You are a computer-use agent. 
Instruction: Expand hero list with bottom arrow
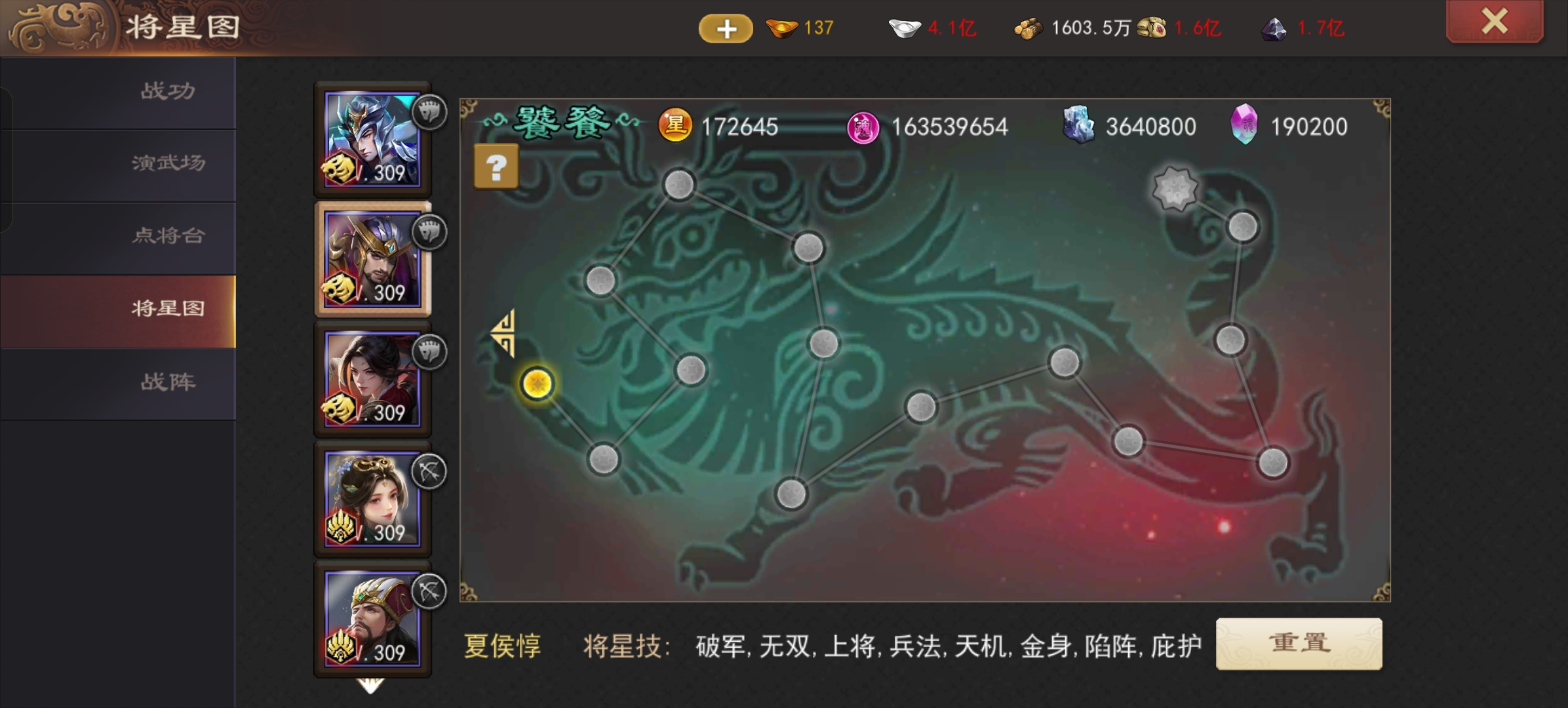[x=370, y=686]
